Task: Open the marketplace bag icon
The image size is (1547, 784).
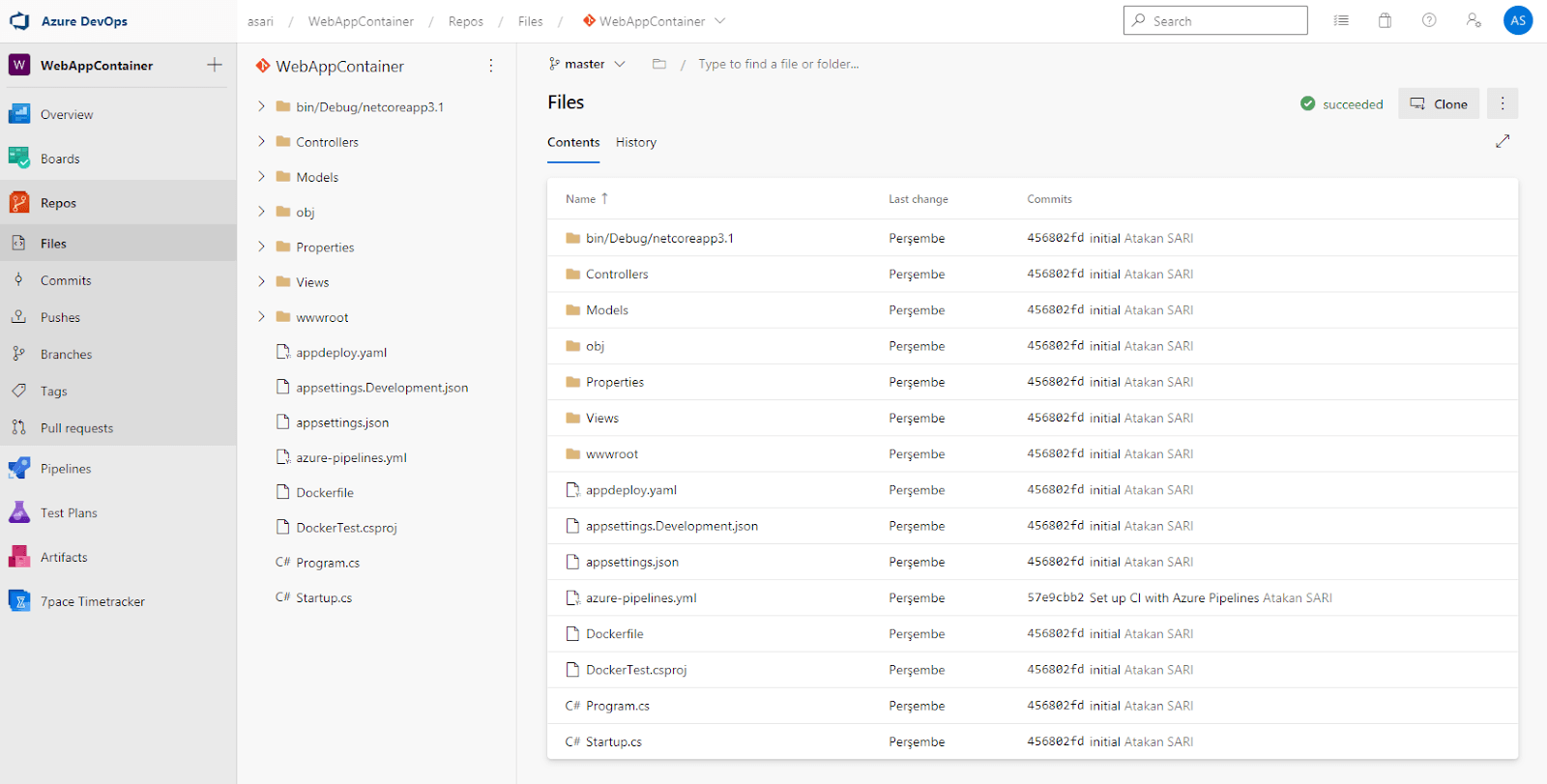Action: pos(1385,20)
